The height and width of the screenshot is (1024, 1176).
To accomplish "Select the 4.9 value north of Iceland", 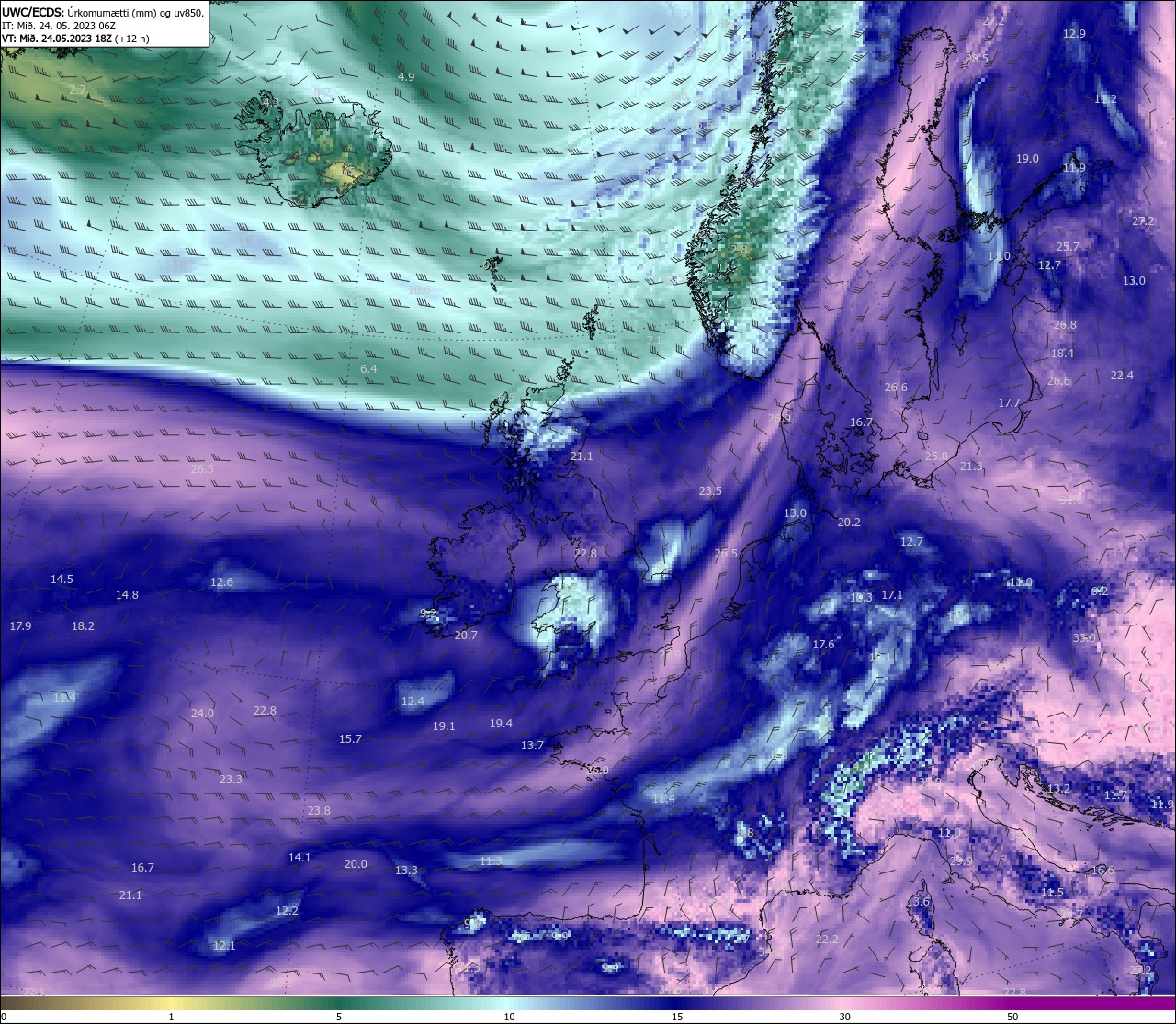I will pyautogui.click(x=406, y=77).
